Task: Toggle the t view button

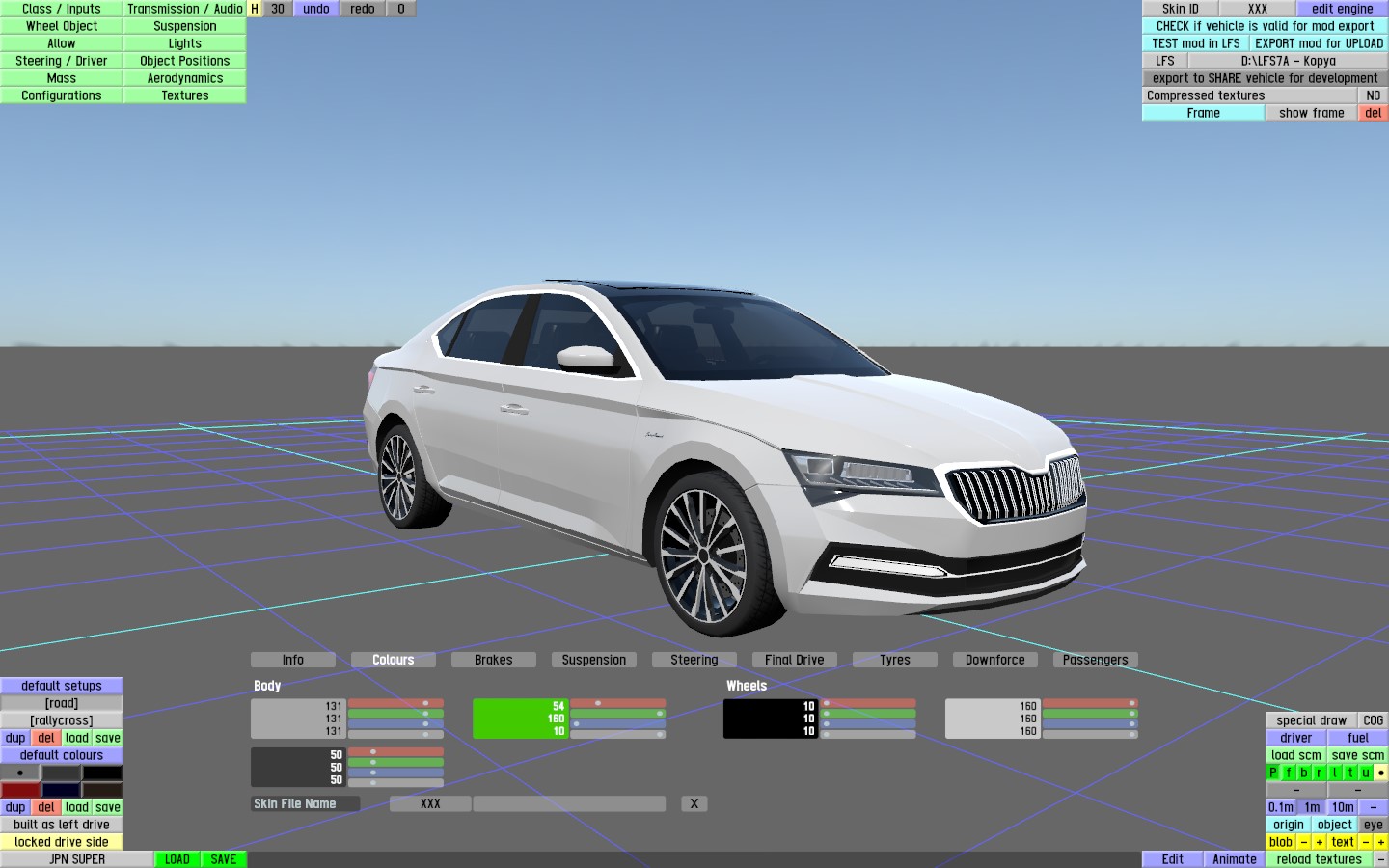Action: click(1350, 773)
